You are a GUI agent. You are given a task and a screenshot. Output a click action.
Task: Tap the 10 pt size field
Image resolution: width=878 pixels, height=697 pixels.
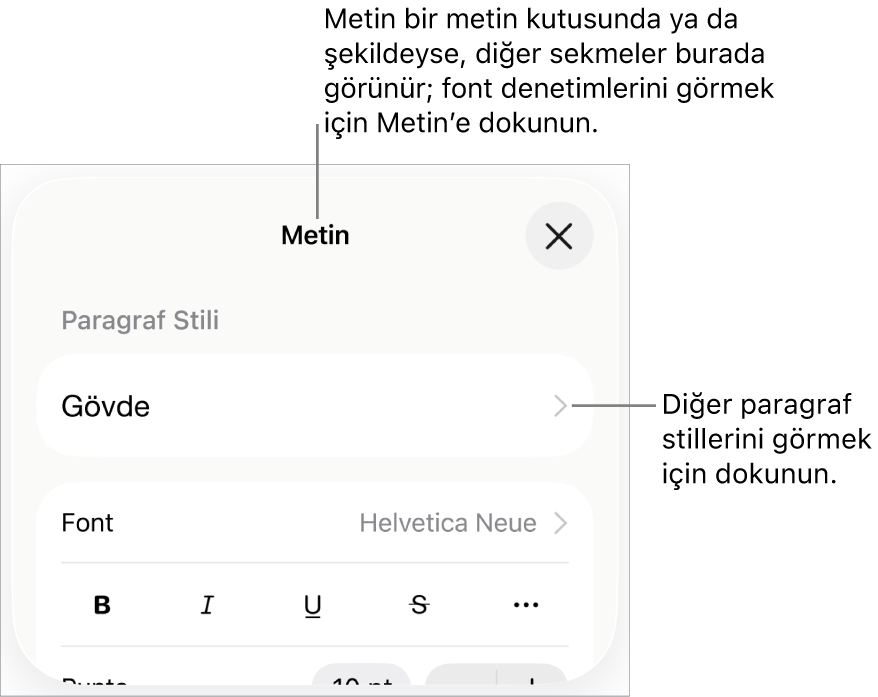[362, 679]
